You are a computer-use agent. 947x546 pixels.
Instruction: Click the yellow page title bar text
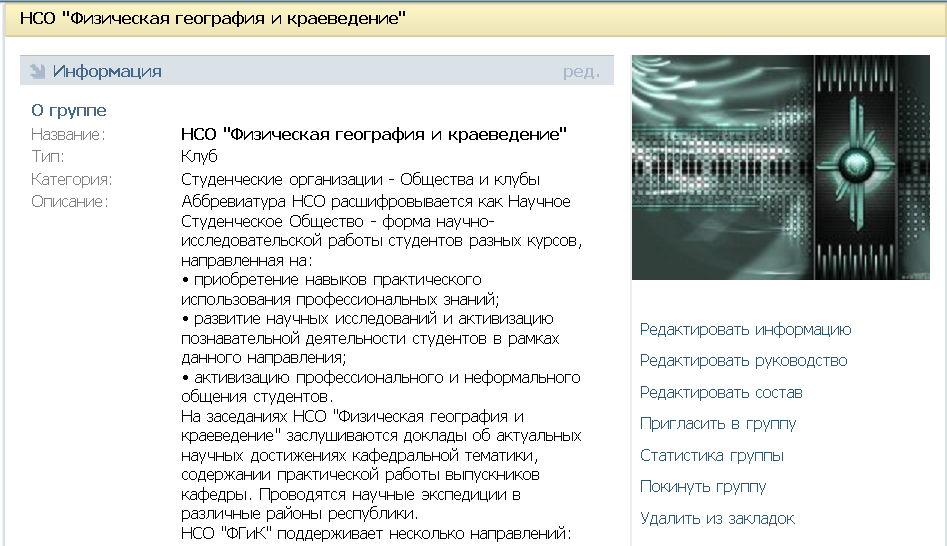tap(213, 18)
